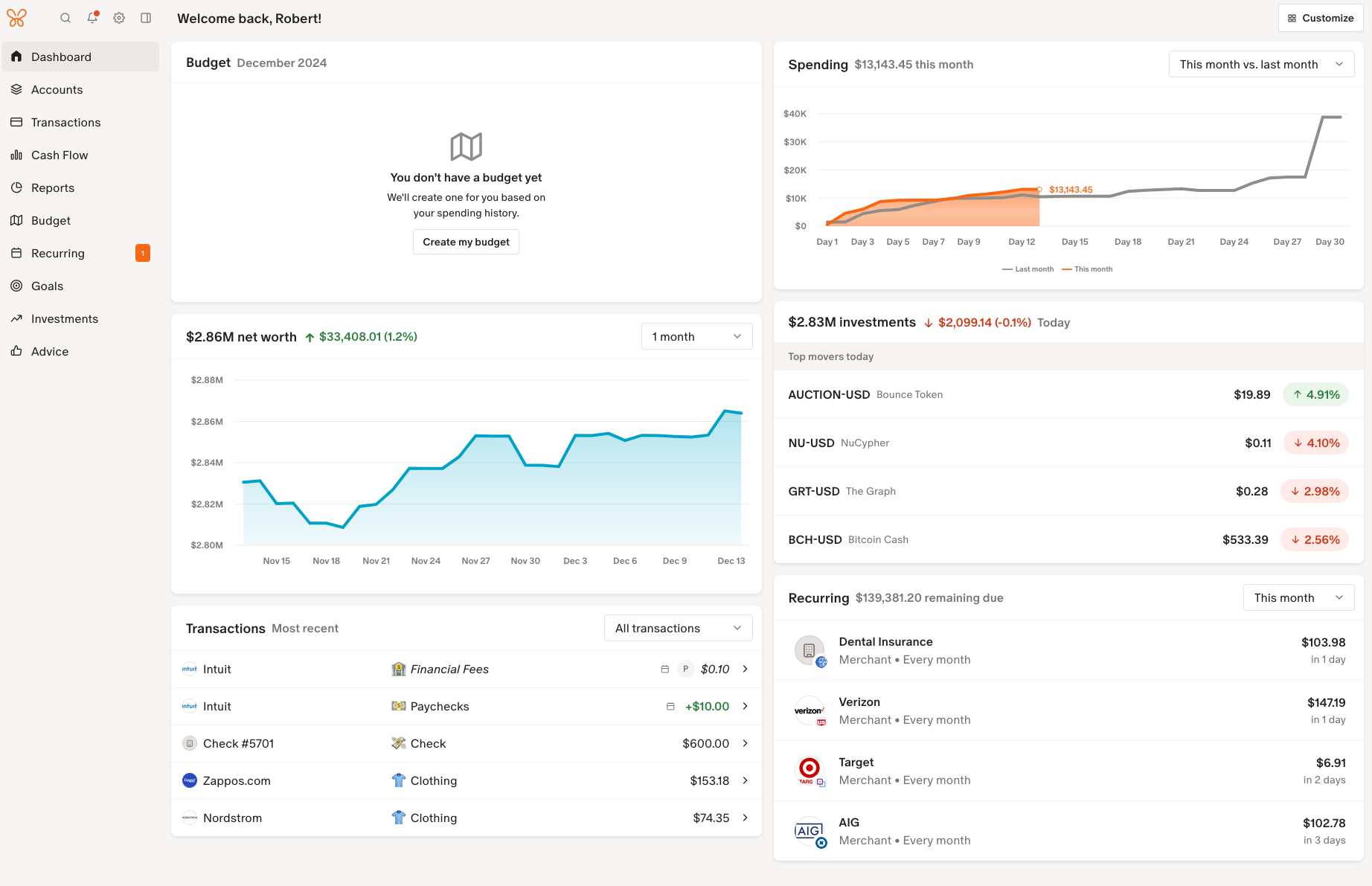The image size is (1372, 886).
Task: Open the Customize panel
Action: pyautogui.click(x=1321, y=18)
